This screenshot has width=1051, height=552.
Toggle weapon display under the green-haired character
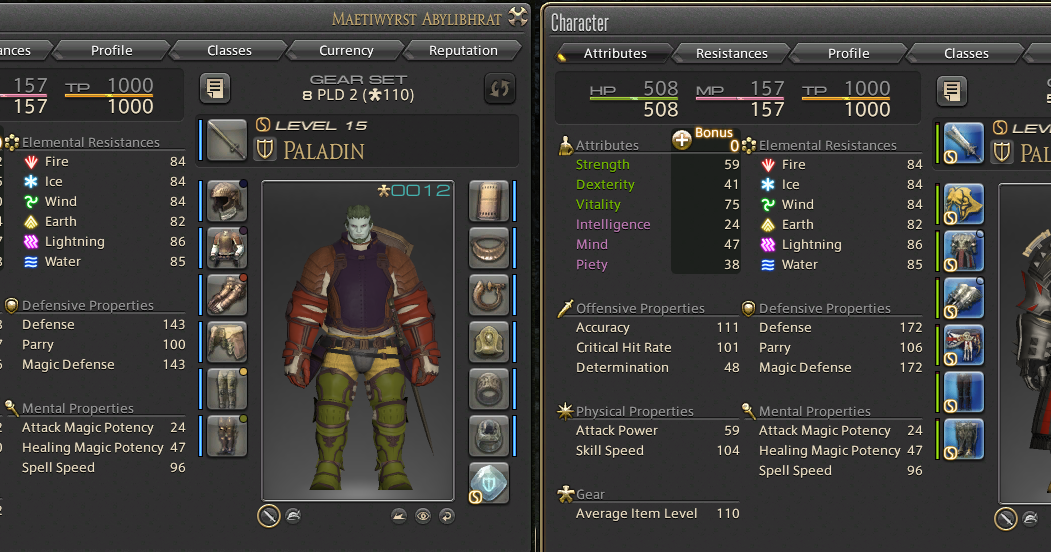click(x=269, y=516)
